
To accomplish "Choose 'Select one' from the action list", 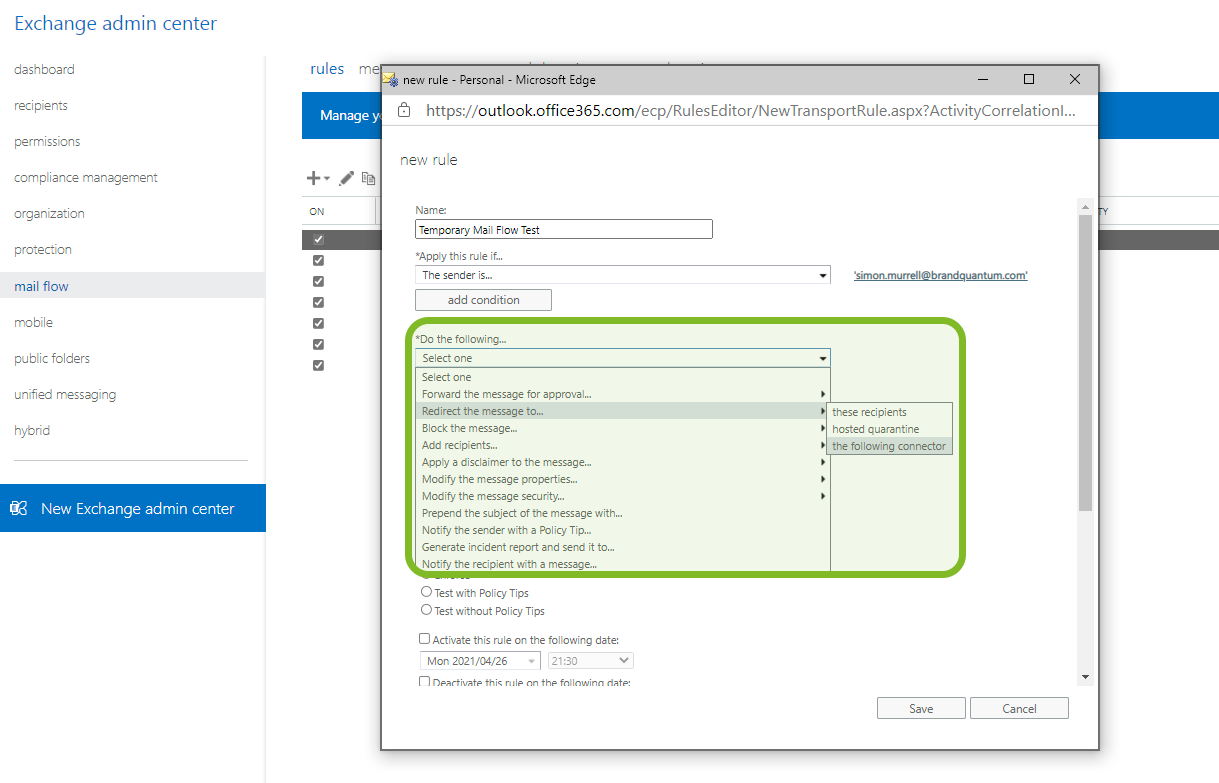I will tap(622, 377).
